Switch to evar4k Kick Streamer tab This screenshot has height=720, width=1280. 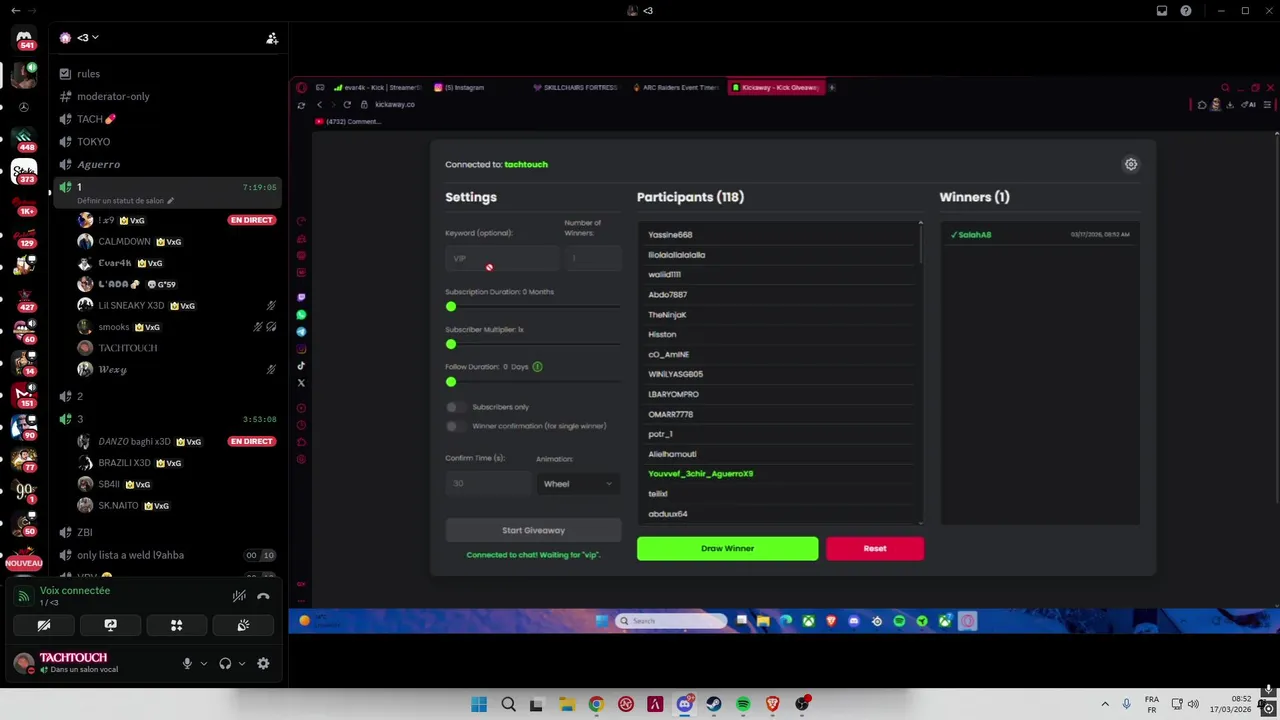click(x=377, y=88)
